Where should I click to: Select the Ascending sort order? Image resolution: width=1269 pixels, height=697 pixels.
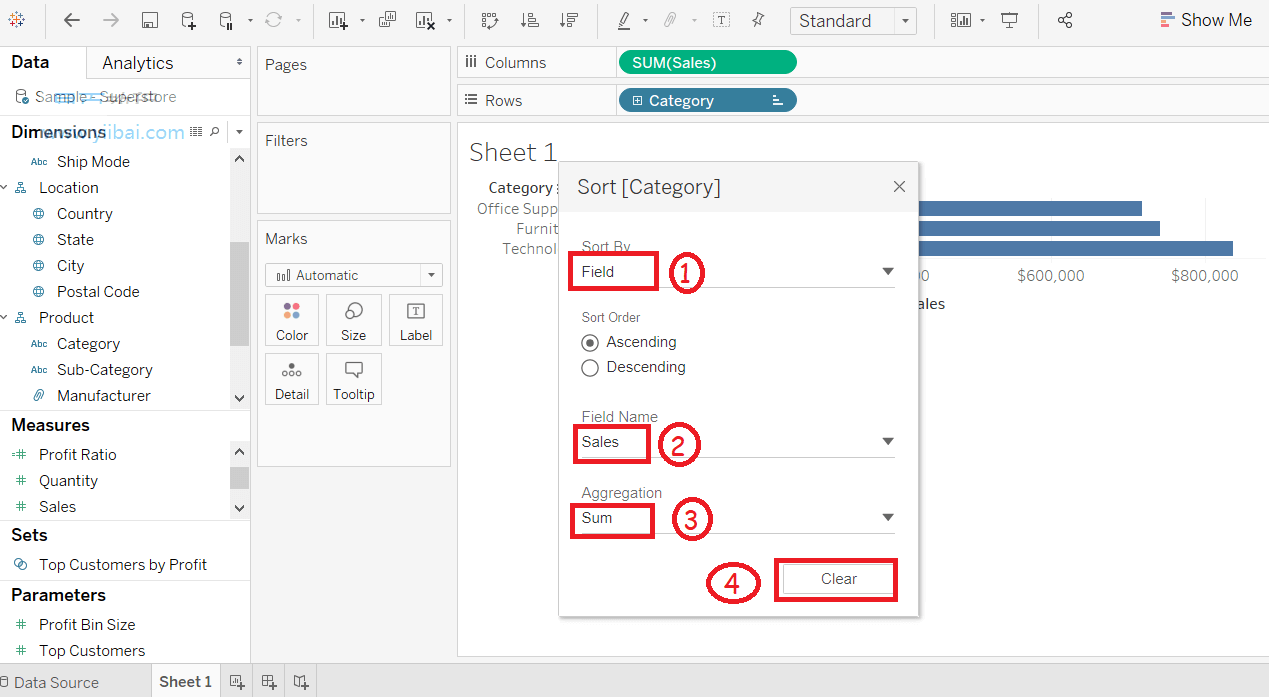click(629, 342)
